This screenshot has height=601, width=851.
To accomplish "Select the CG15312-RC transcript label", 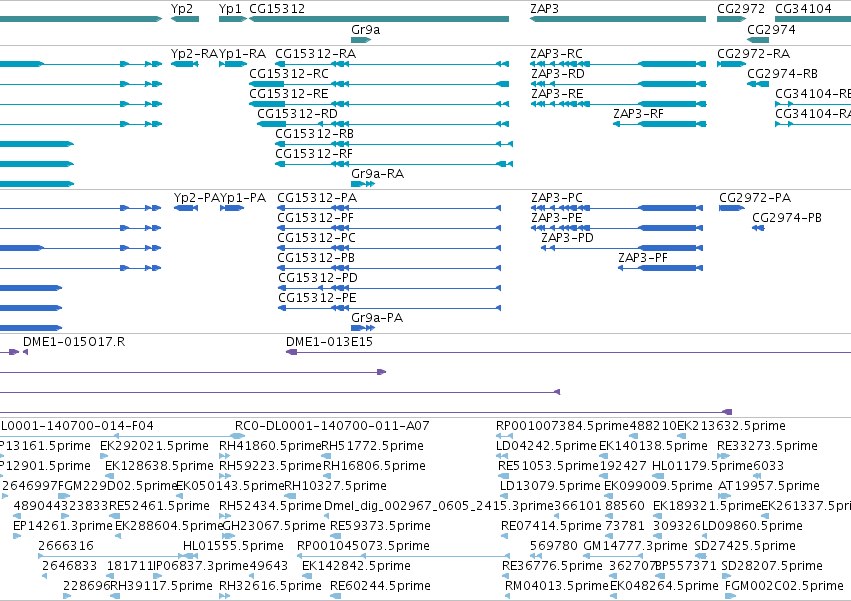I will (x=289, y=74).
